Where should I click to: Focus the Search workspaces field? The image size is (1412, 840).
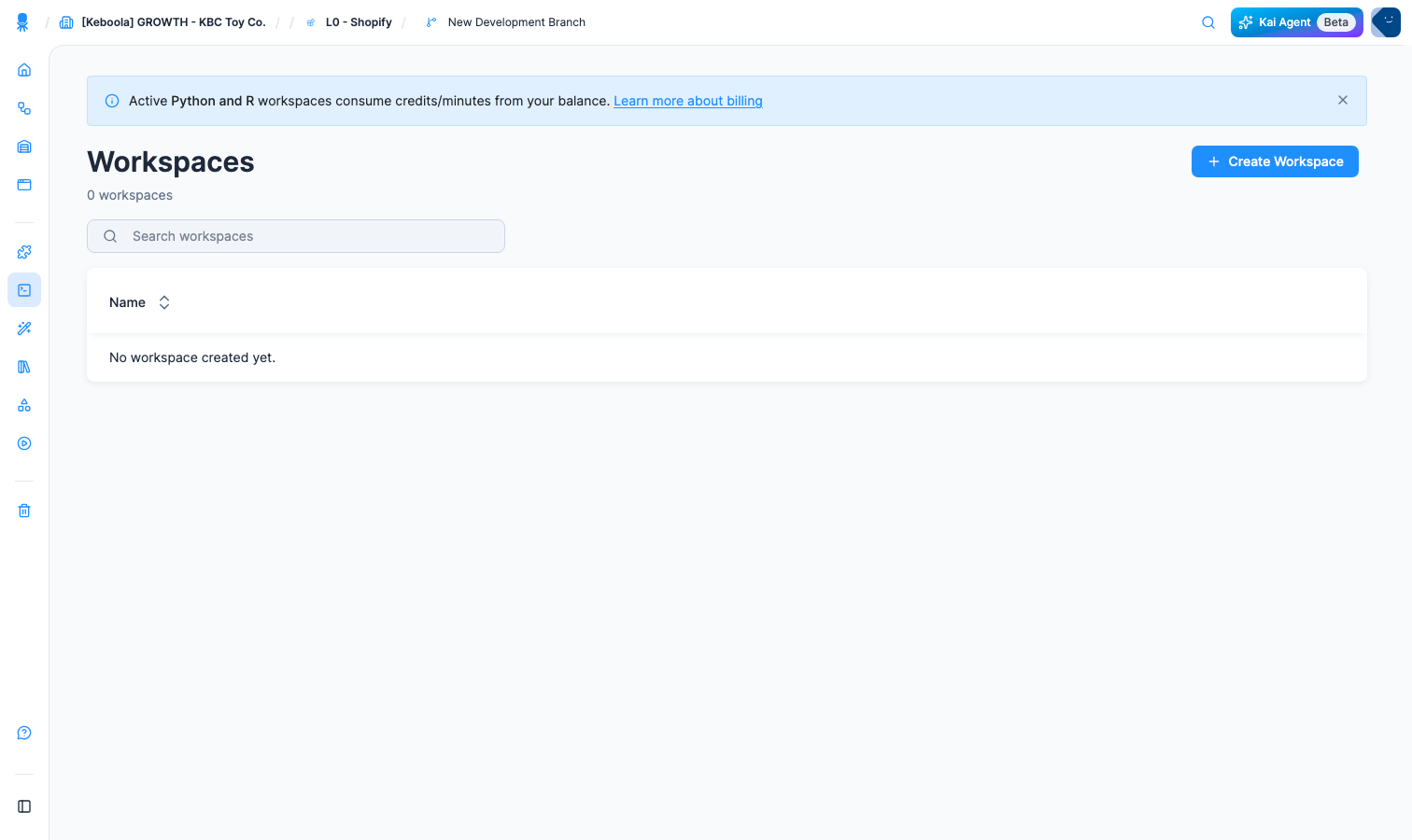[296, 236]
